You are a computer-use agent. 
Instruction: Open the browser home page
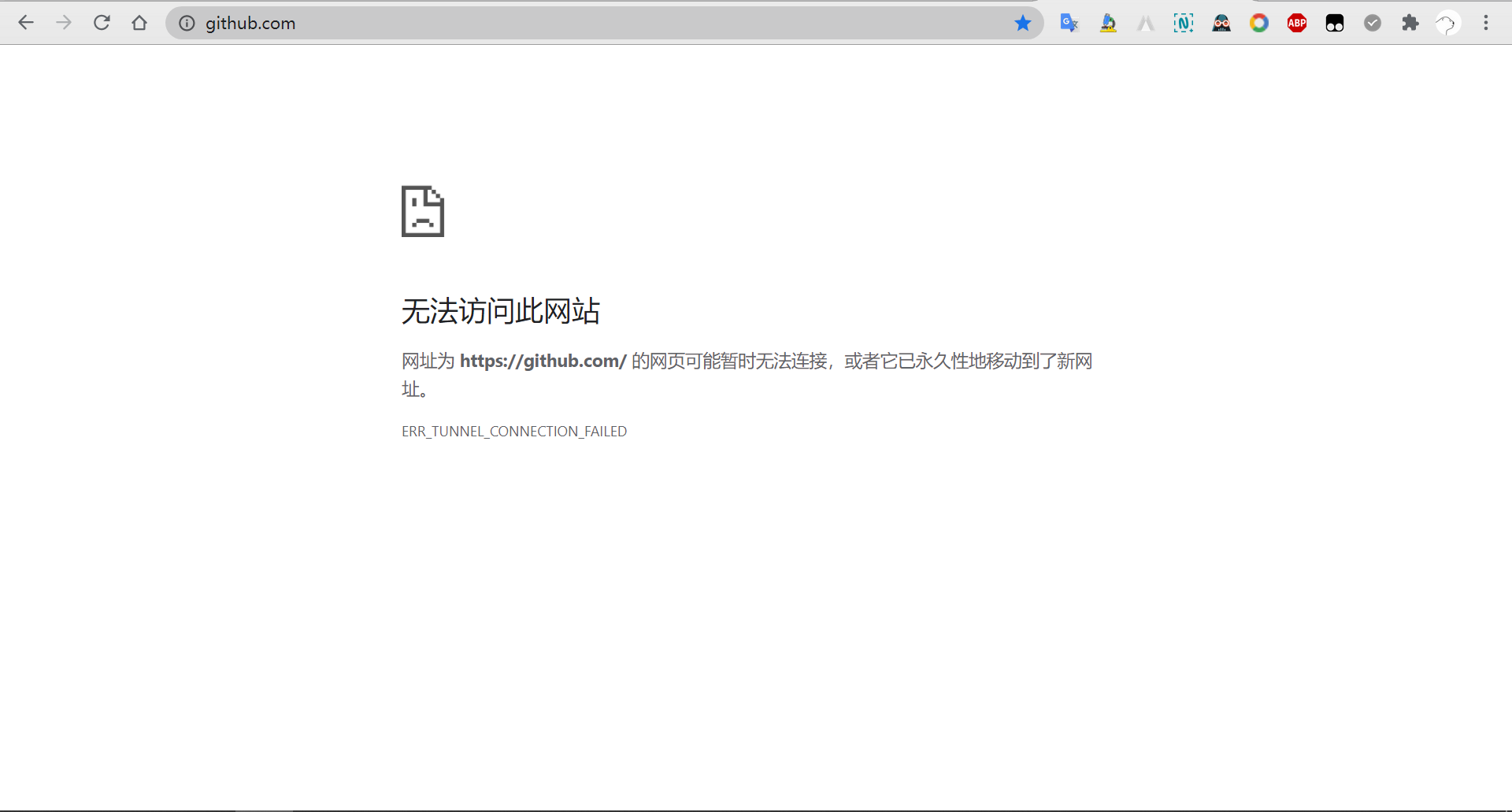(x=140, y=23)
